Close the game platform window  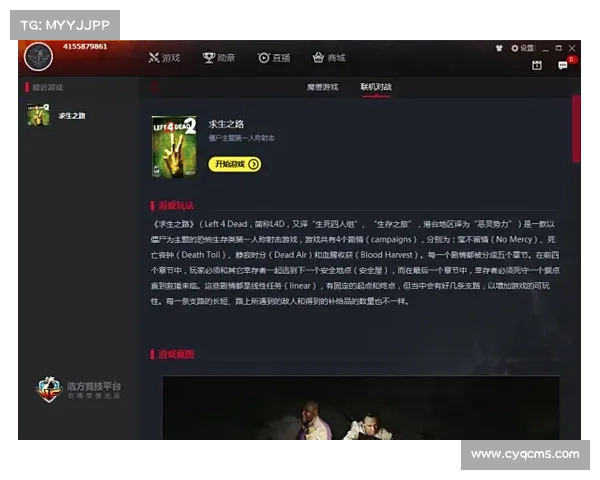[572, 48]
